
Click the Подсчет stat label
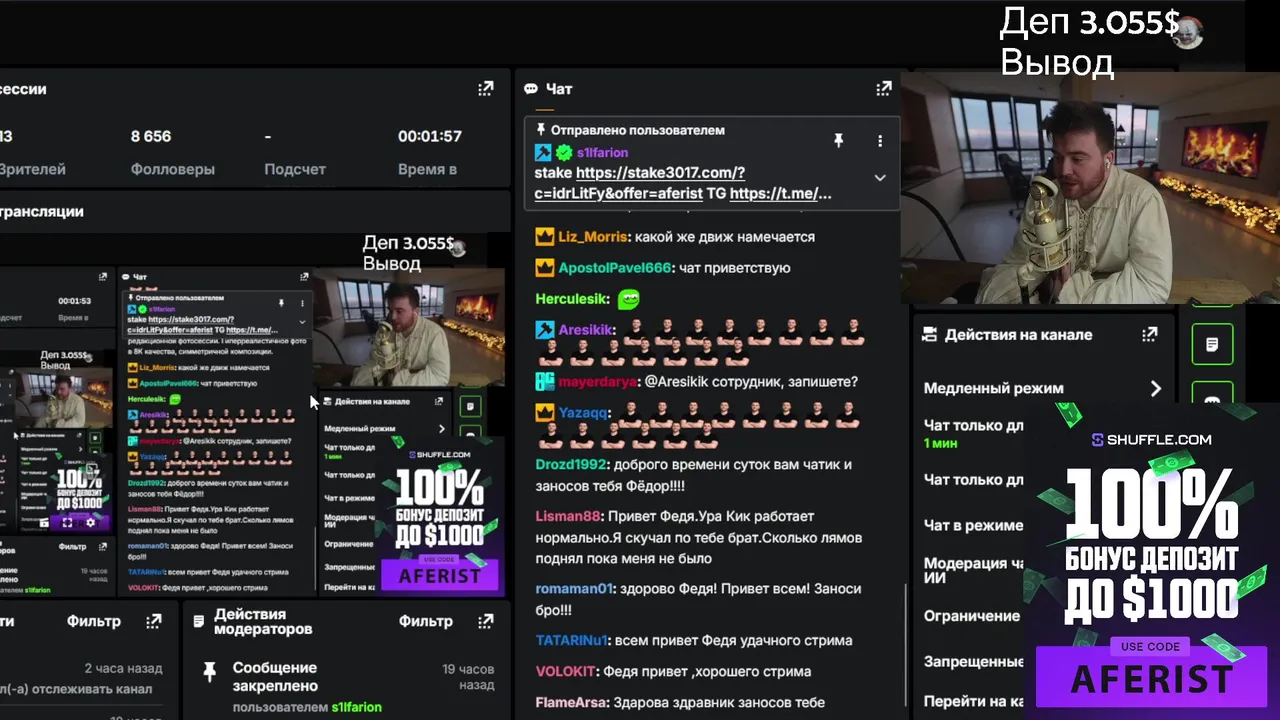(x=295, y=169)
